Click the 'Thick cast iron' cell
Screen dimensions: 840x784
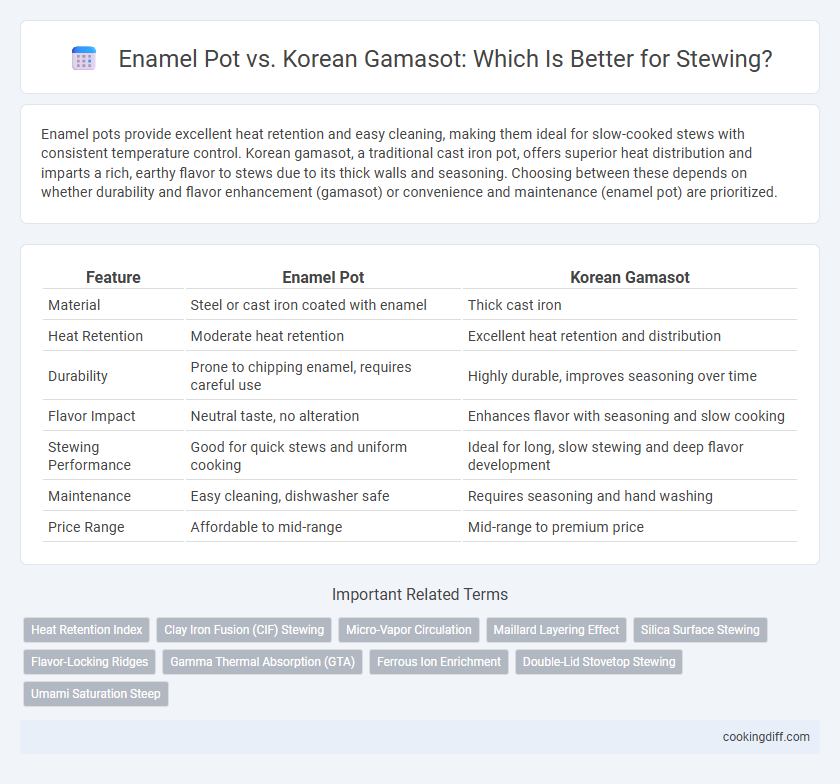[x=629, y=305]
